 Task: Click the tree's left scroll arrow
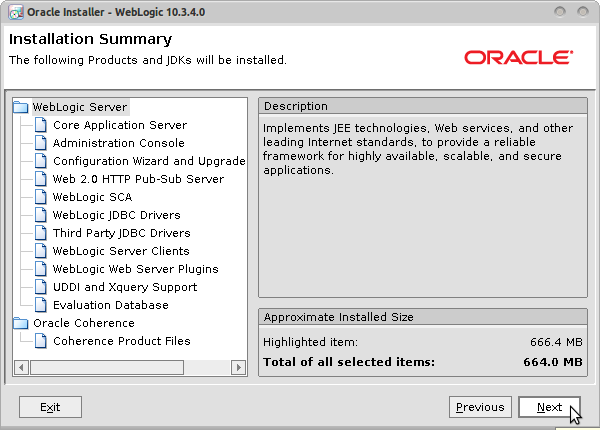point(21,368)
